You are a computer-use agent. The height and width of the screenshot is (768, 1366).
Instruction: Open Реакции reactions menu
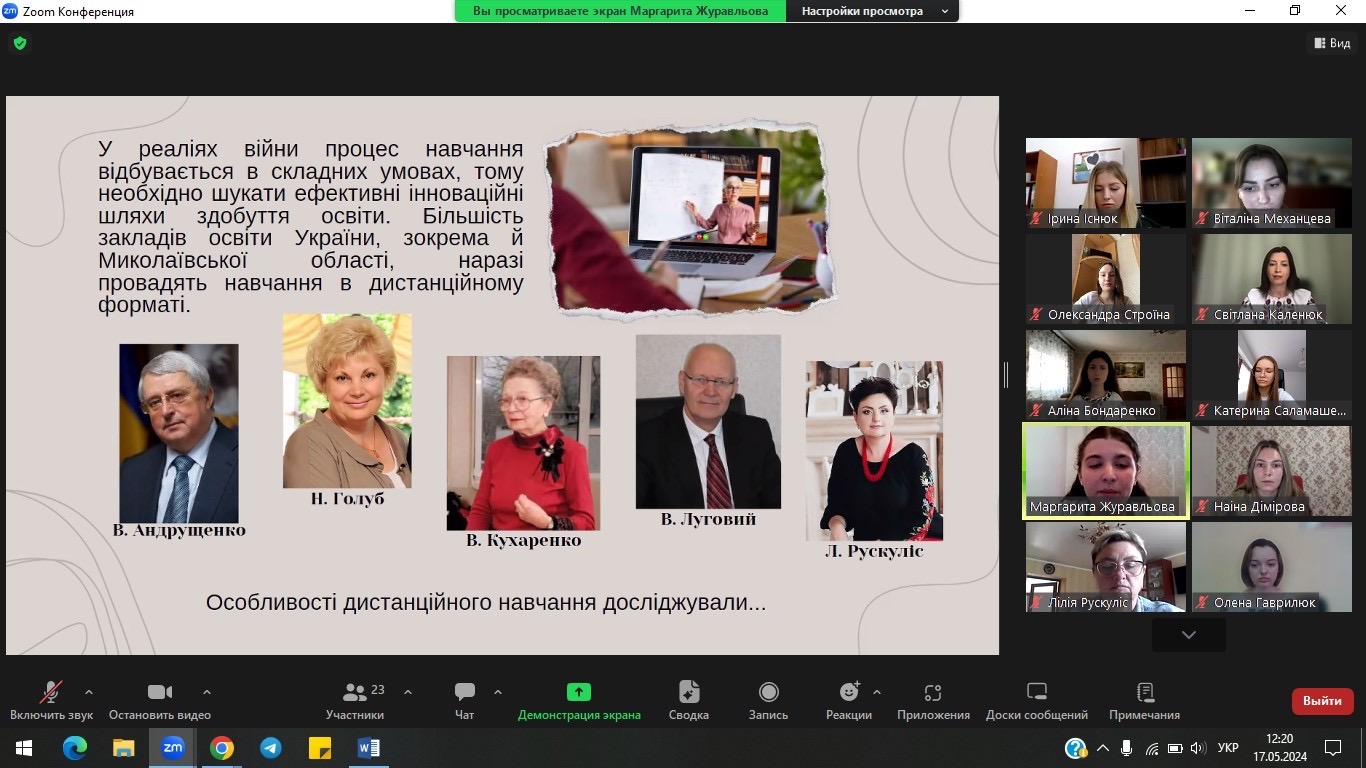(849, 700)
